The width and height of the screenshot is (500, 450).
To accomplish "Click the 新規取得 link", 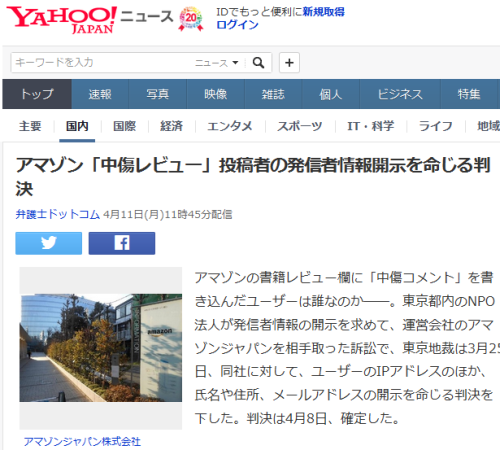I will 323,12.
